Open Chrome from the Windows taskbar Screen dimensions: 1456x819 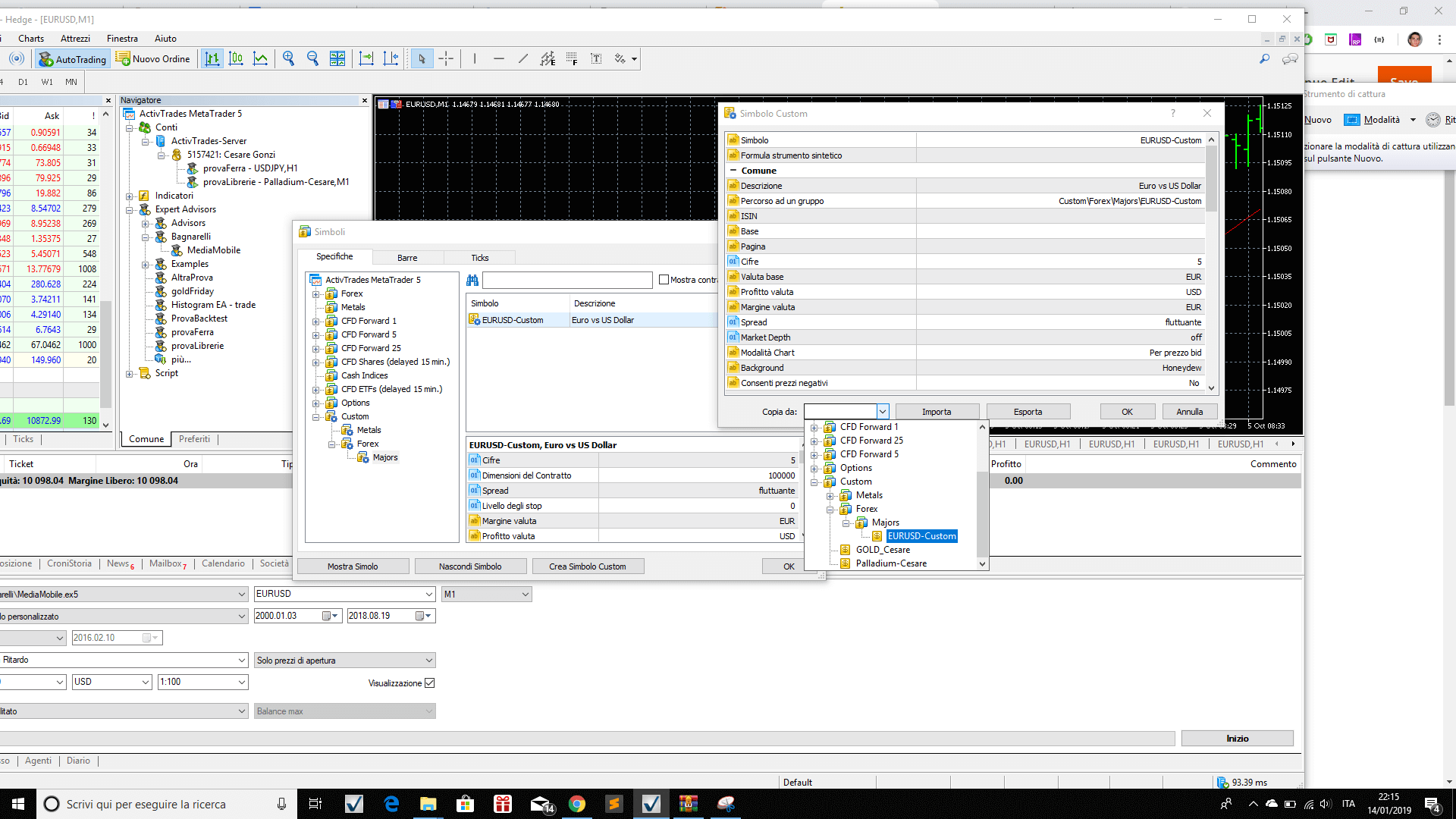pyautogui.click(x=577, y=804)
